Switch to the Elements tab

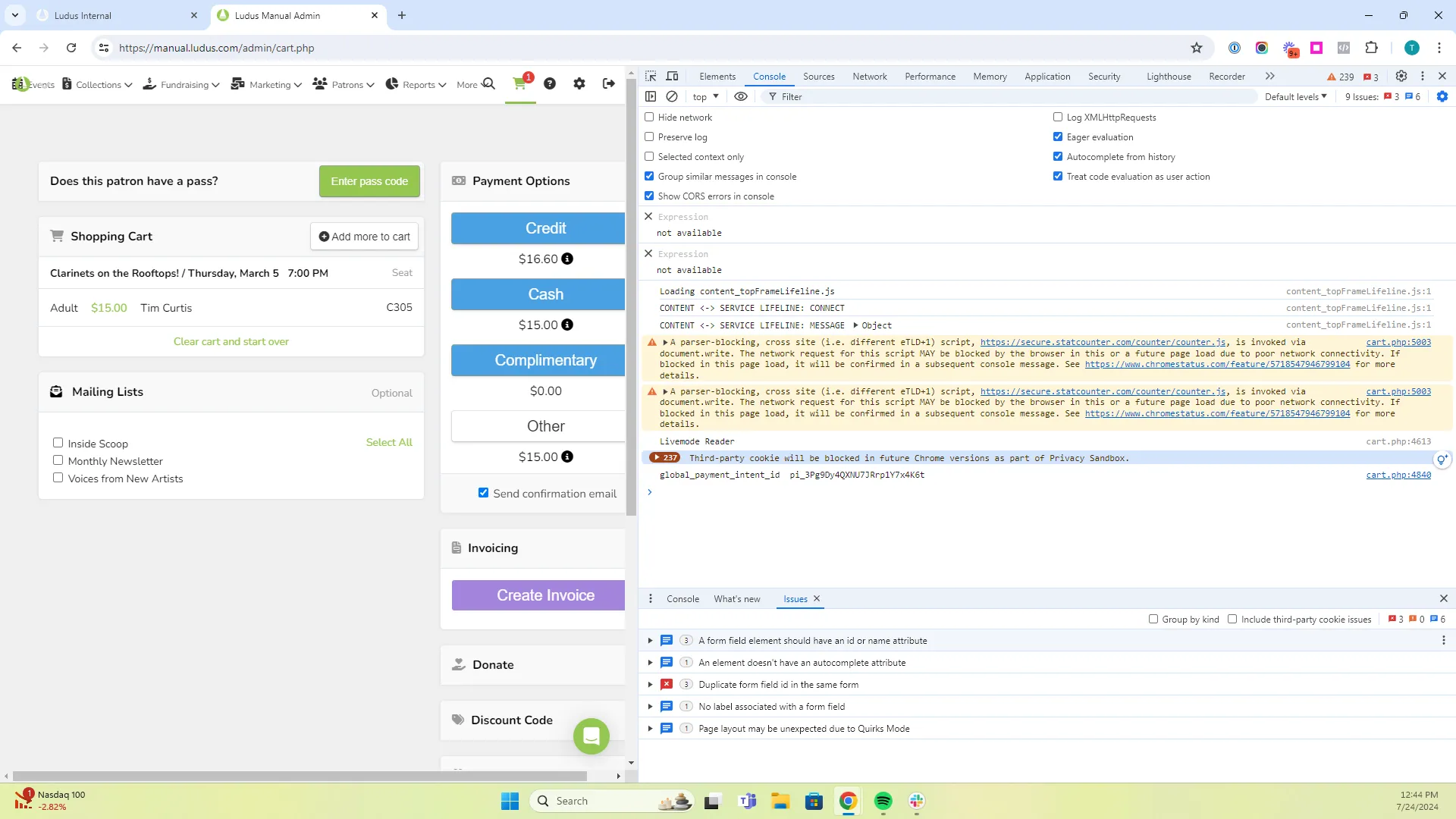[717, 76]
